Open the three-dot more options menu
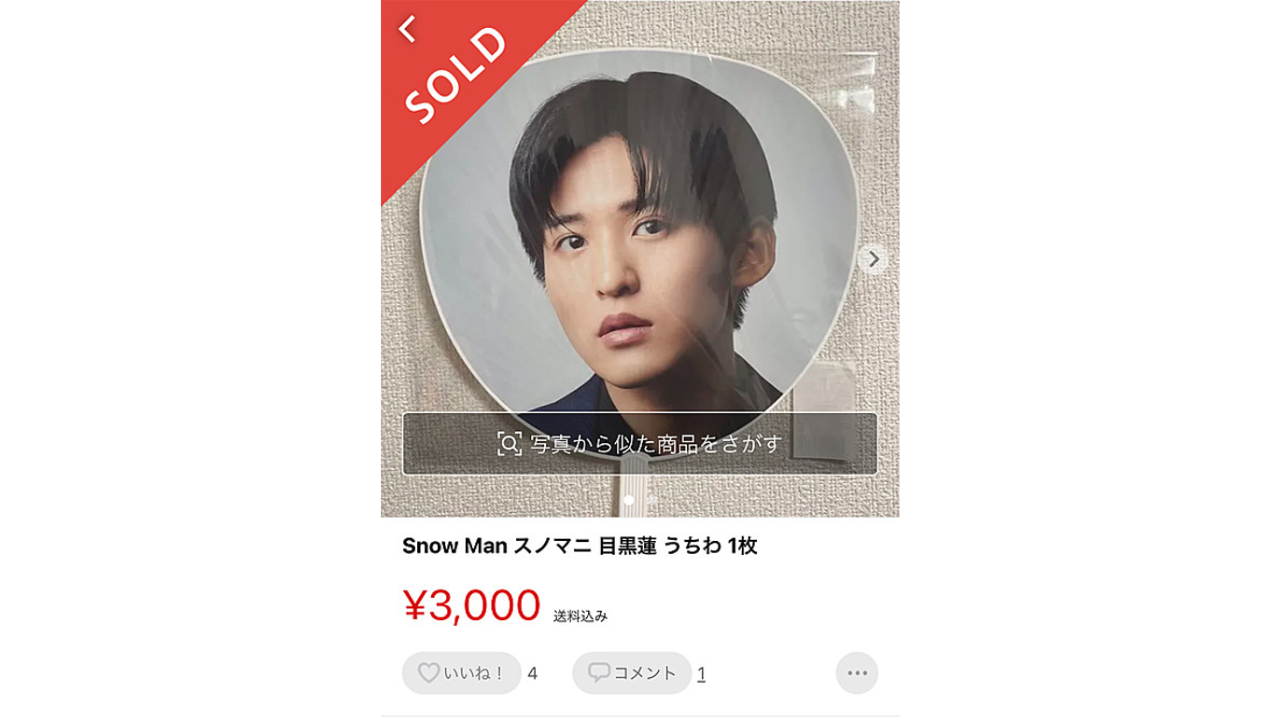 pos(857,673)
